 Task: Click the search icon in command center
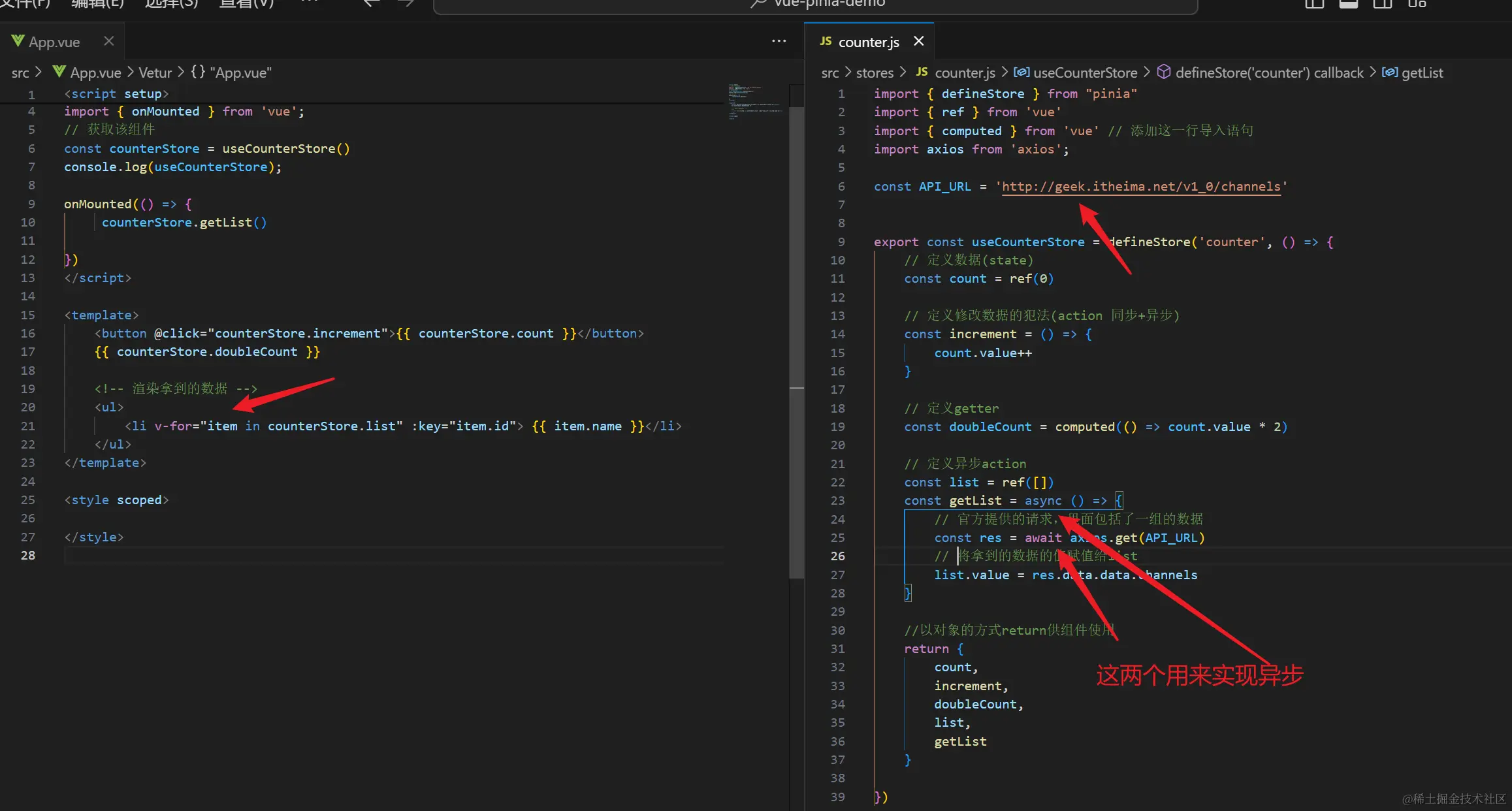point(758,3)
